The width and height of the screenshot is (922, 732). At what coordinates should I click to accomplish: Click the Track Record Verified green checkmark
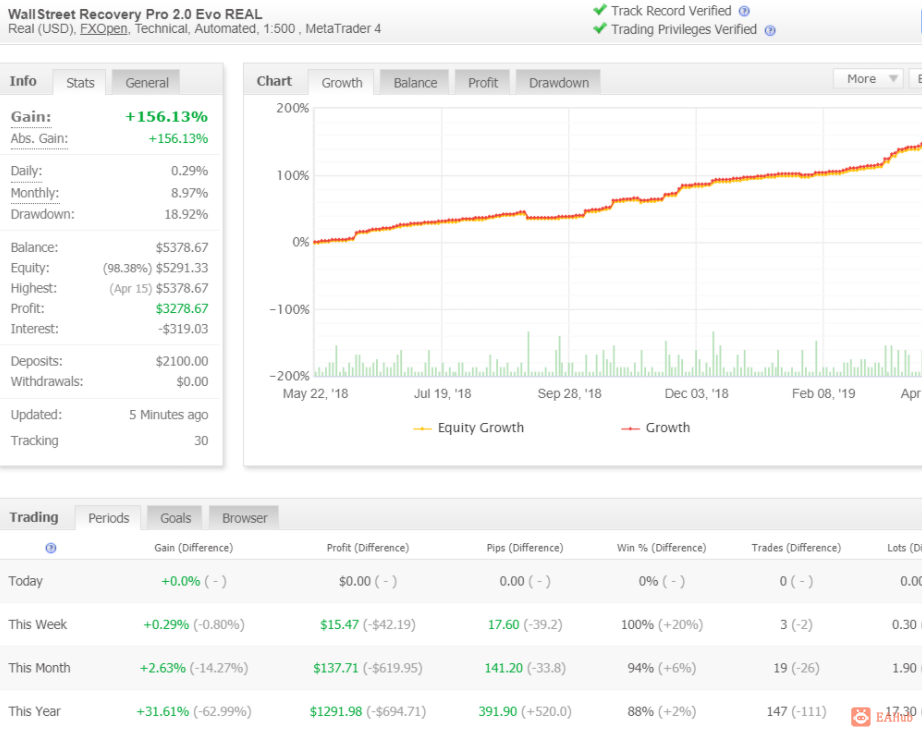pyautogui.click(x=600, y=10)
